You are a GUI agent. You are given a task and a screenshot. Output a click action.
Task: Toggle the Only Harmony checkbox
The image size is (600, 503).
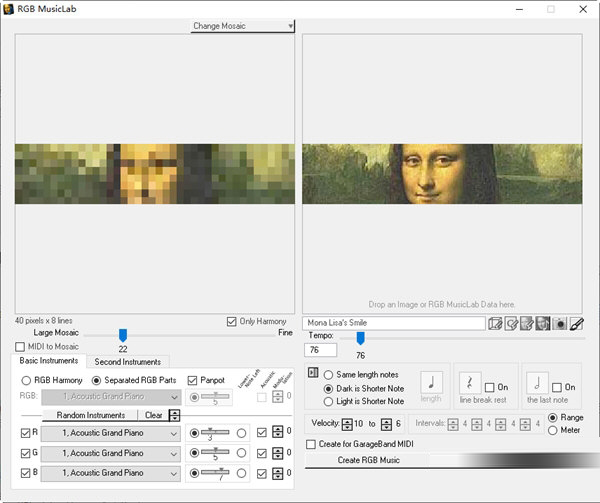233,321
